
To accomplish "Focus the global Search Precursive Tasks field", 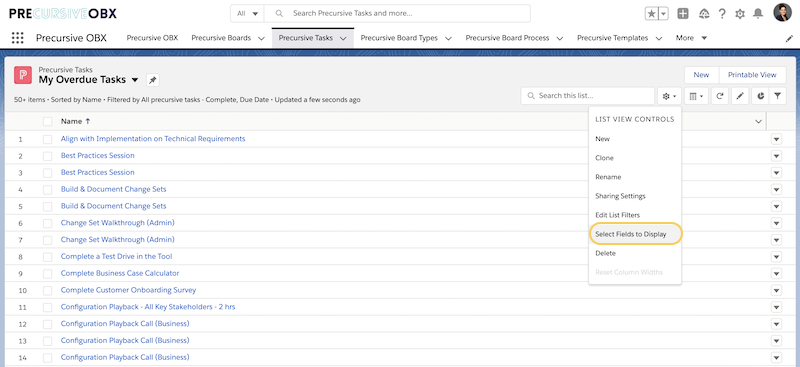I will tap(397, 14).
